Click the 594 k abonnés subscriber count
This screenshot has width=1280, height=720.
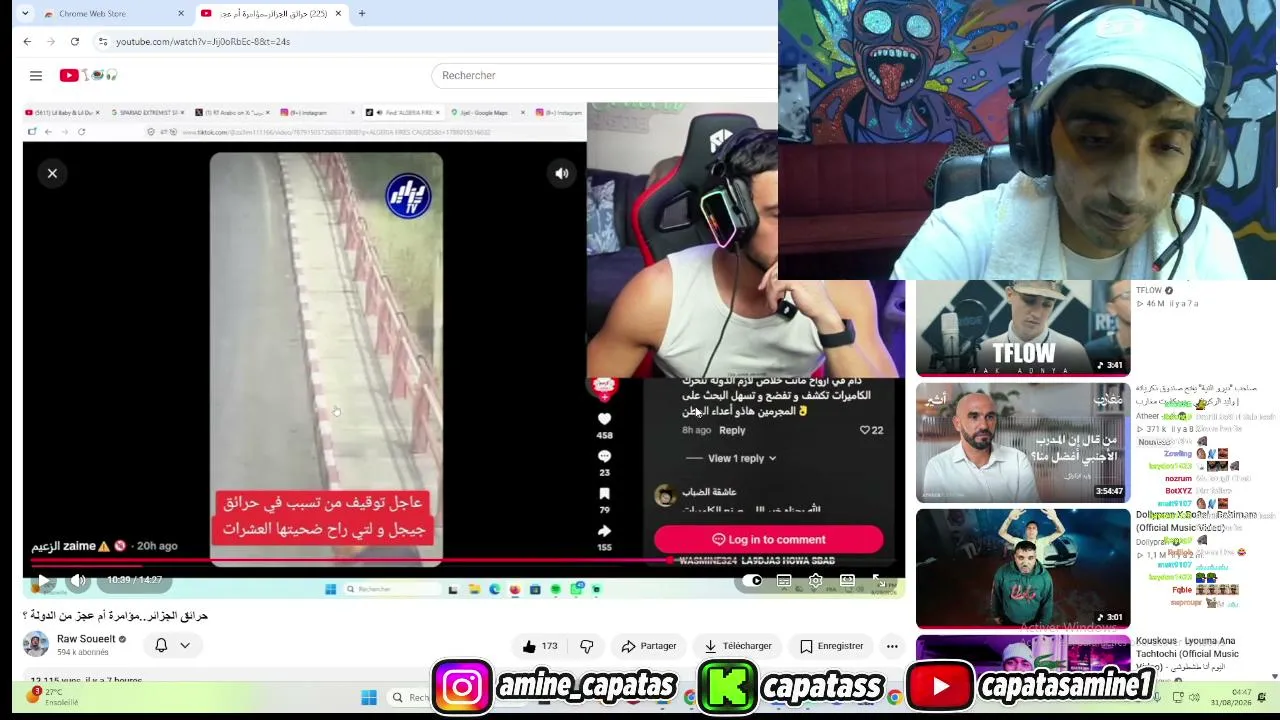click(x=83, y=652)
